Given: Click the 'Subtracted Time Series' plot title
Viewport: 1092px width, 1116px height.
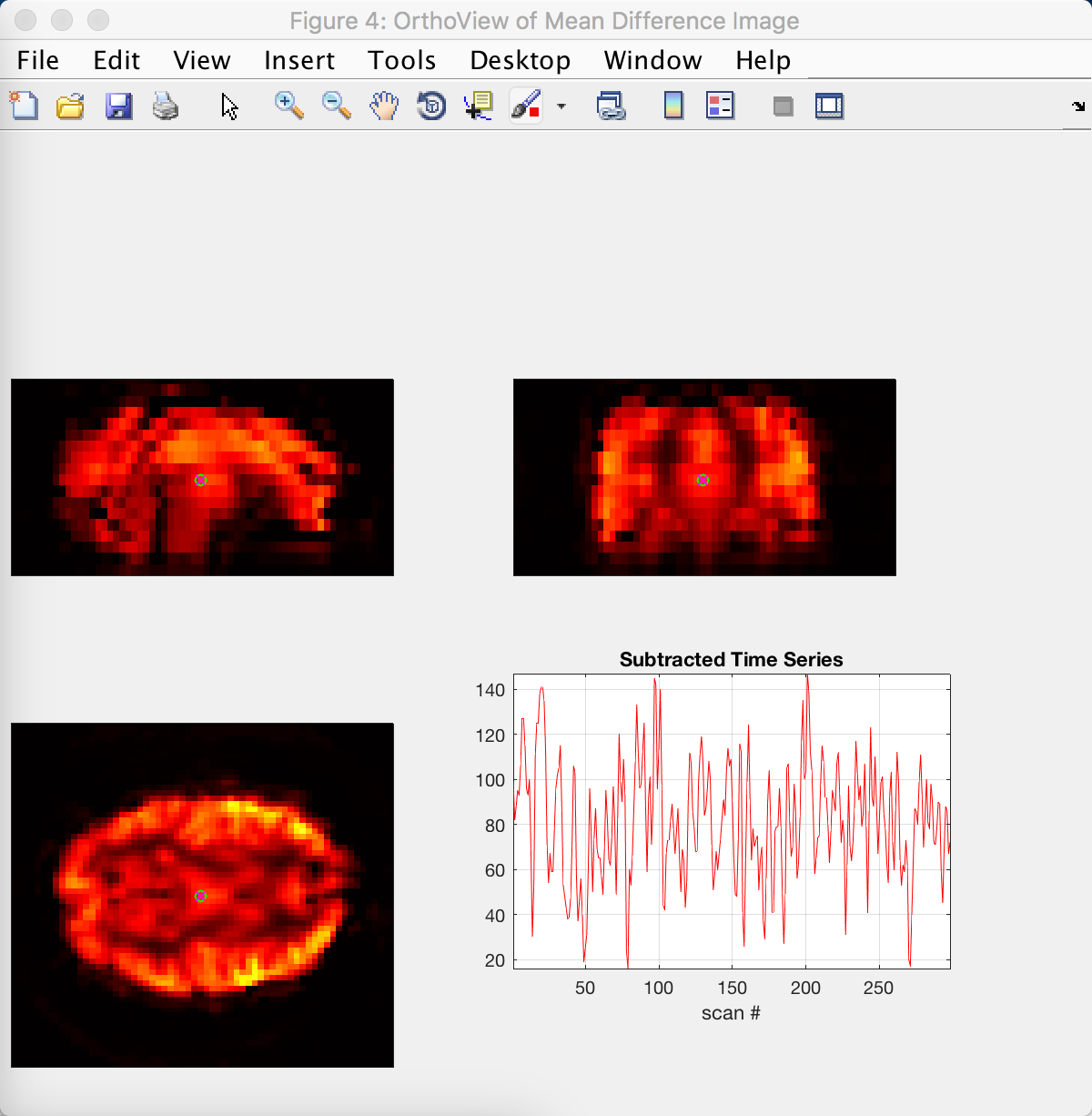Looking at the screenshot, I should 732,660.
